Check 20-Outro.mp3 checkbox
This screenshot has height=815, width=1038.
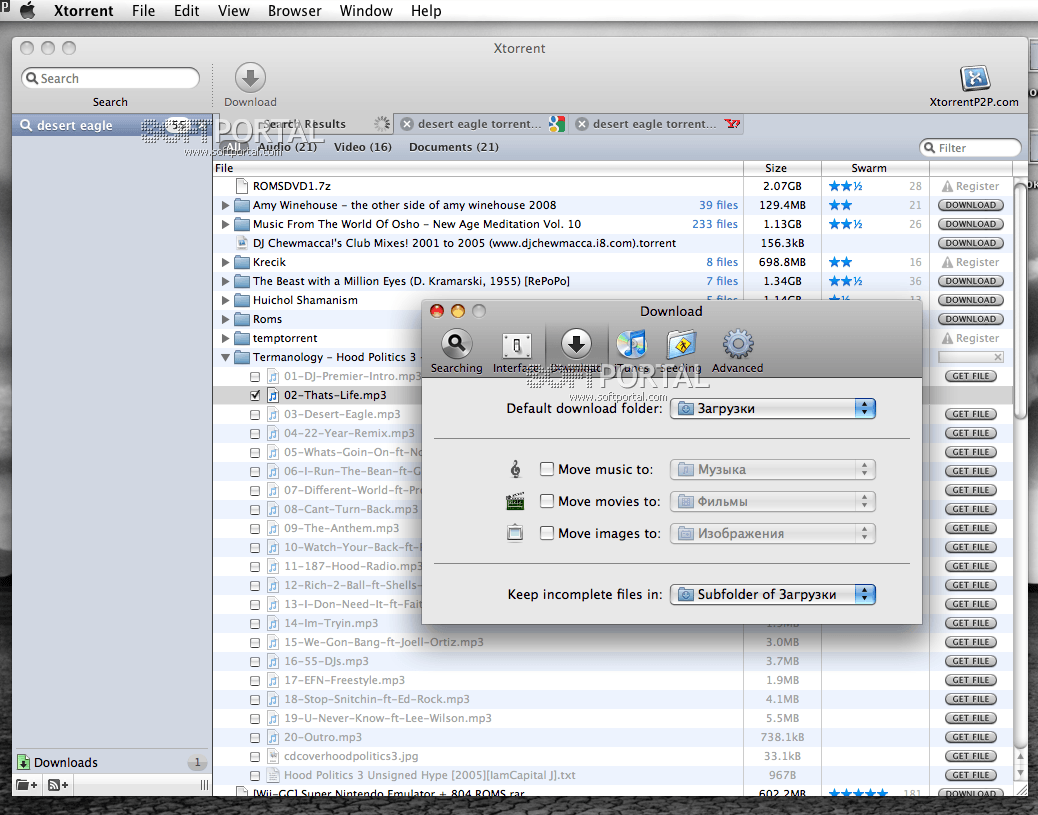tap(255, 738)
